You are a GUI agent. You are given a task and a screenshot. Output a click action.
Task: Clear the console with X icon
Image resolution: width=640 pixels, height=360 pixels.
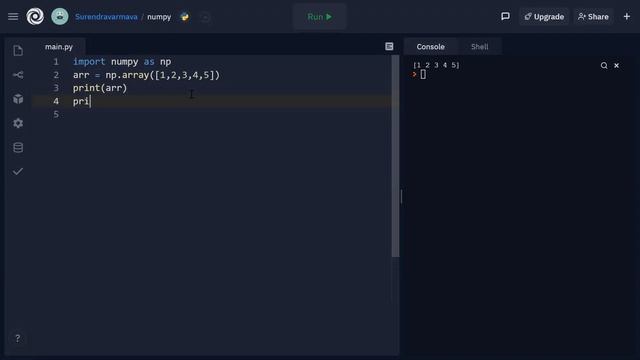tap(617, 65)
